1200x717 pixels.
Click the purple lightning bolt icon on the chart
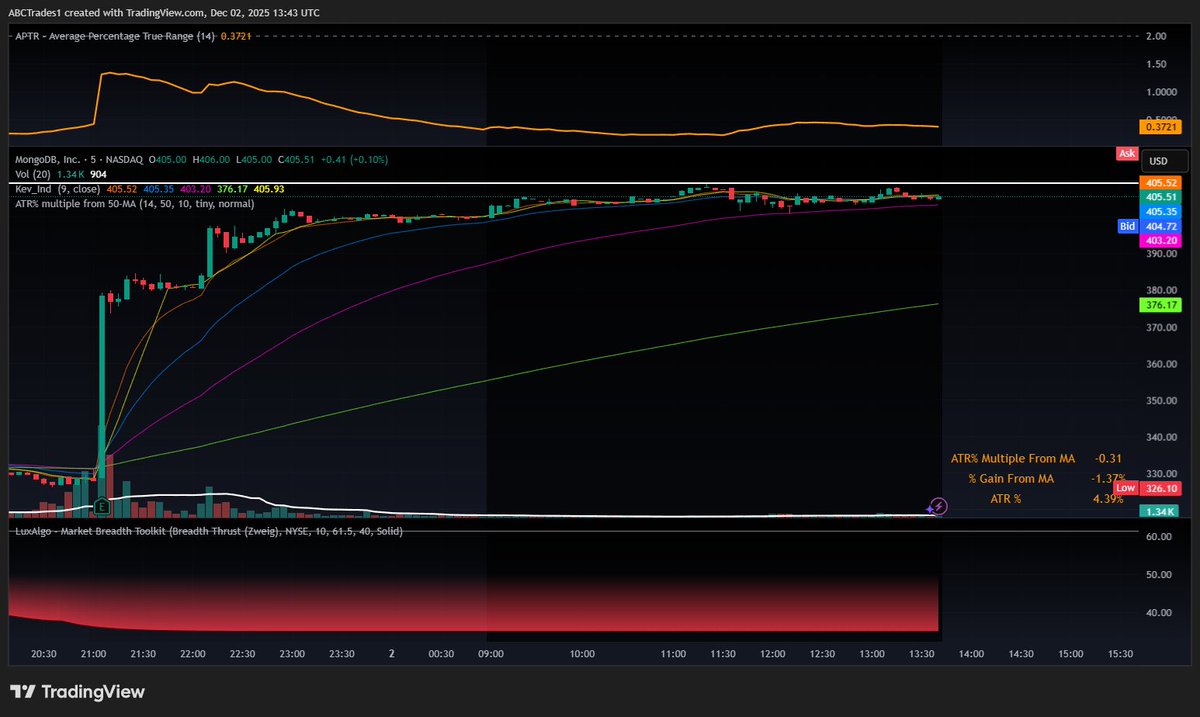coord(937,508)
